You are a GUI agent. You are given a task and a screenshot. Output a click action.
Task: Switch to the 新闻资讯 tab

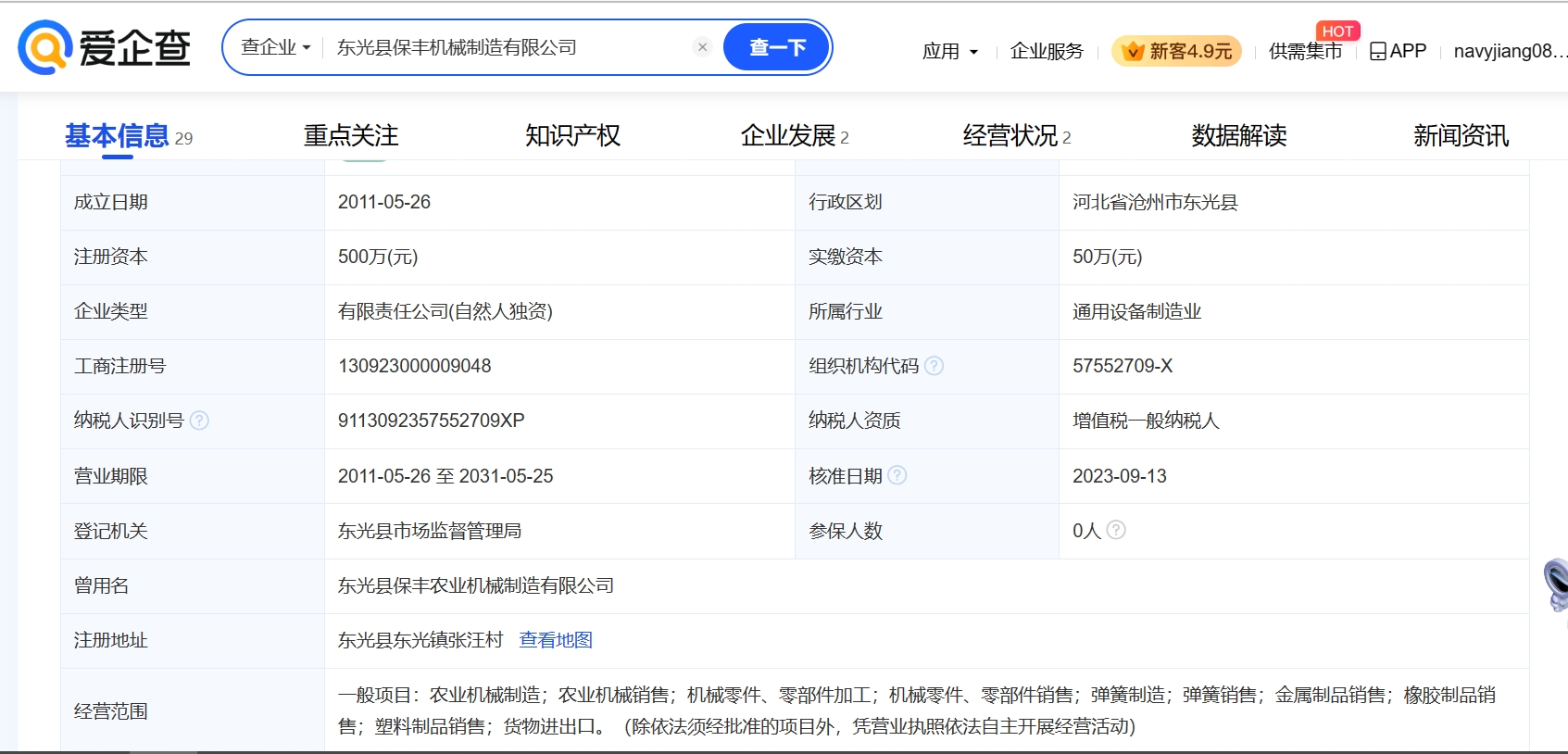pos(1461,136)
